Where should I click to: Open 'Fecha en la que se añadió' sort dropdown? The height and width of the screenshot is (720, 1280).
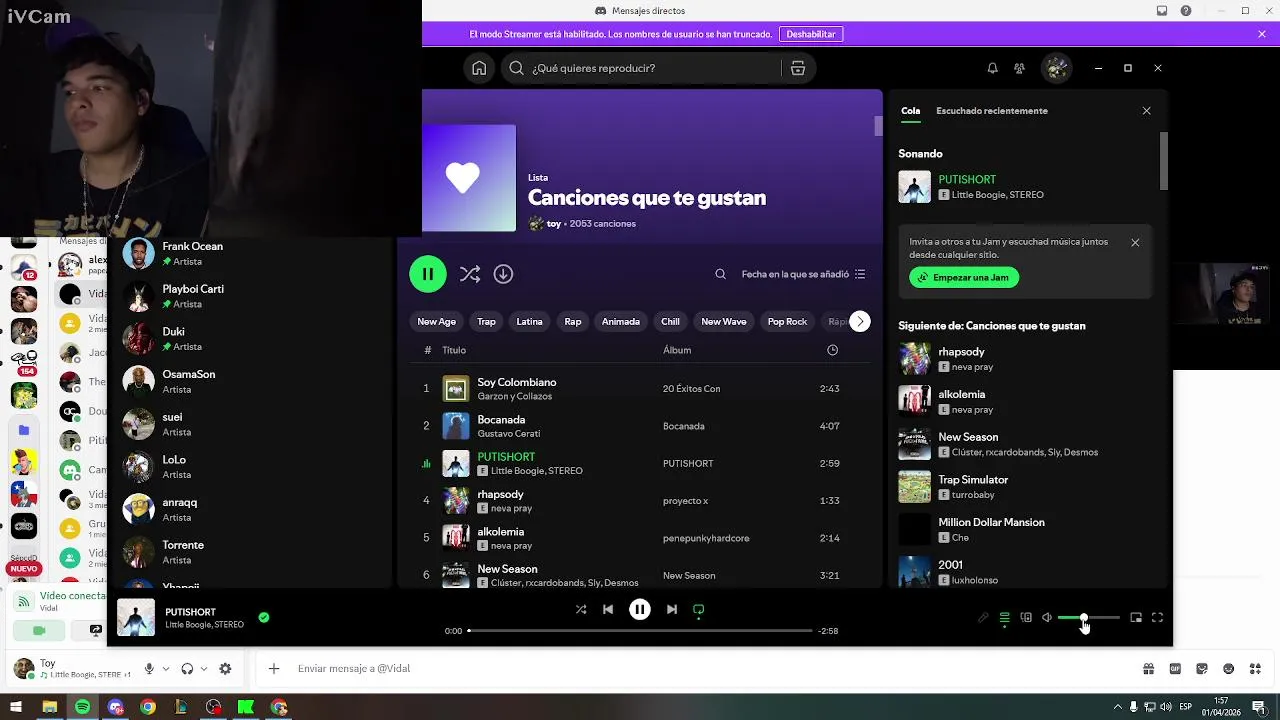pos(803,274)
